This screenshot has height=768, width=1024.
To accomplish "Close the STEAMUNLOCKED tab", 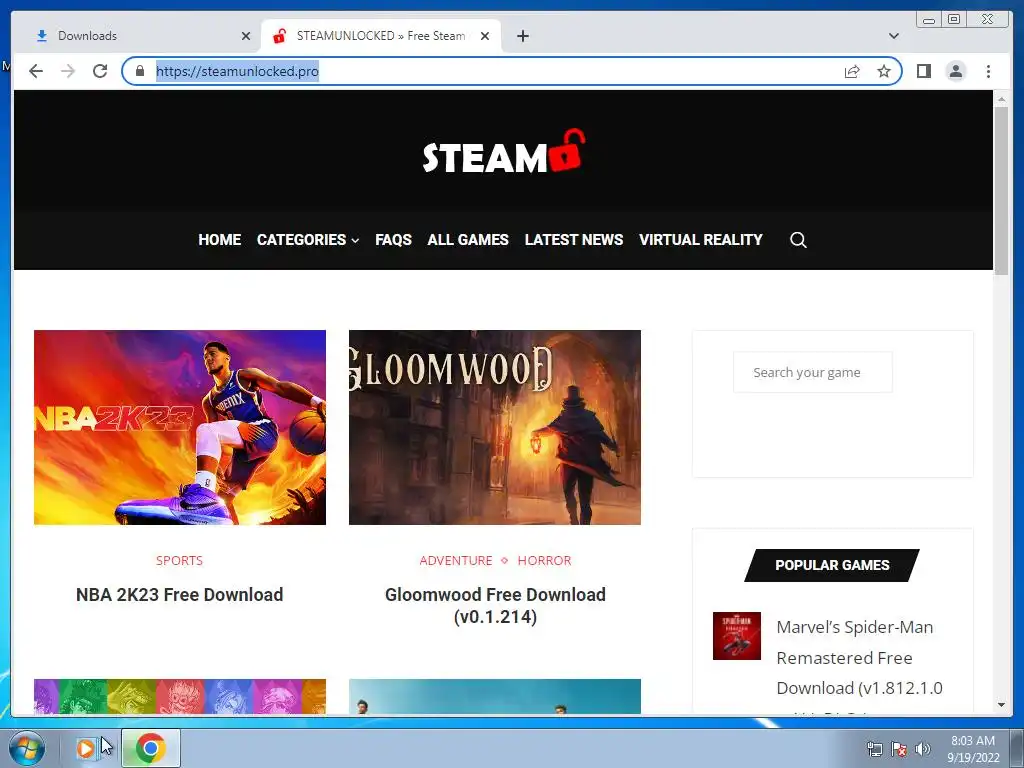I will click(x=485, y=36).
